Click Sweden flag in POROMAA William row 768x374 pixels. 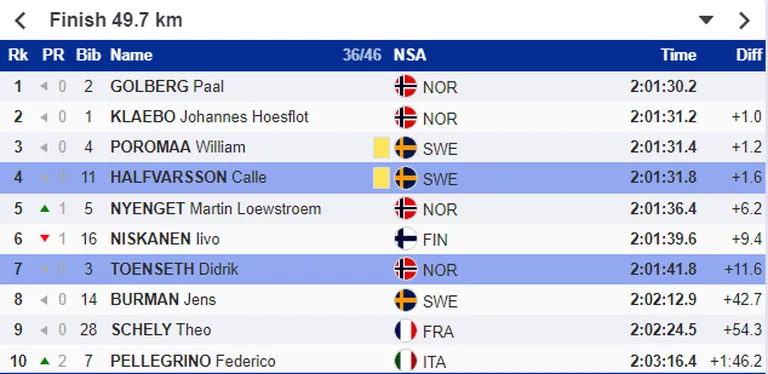tap(406, 147)
